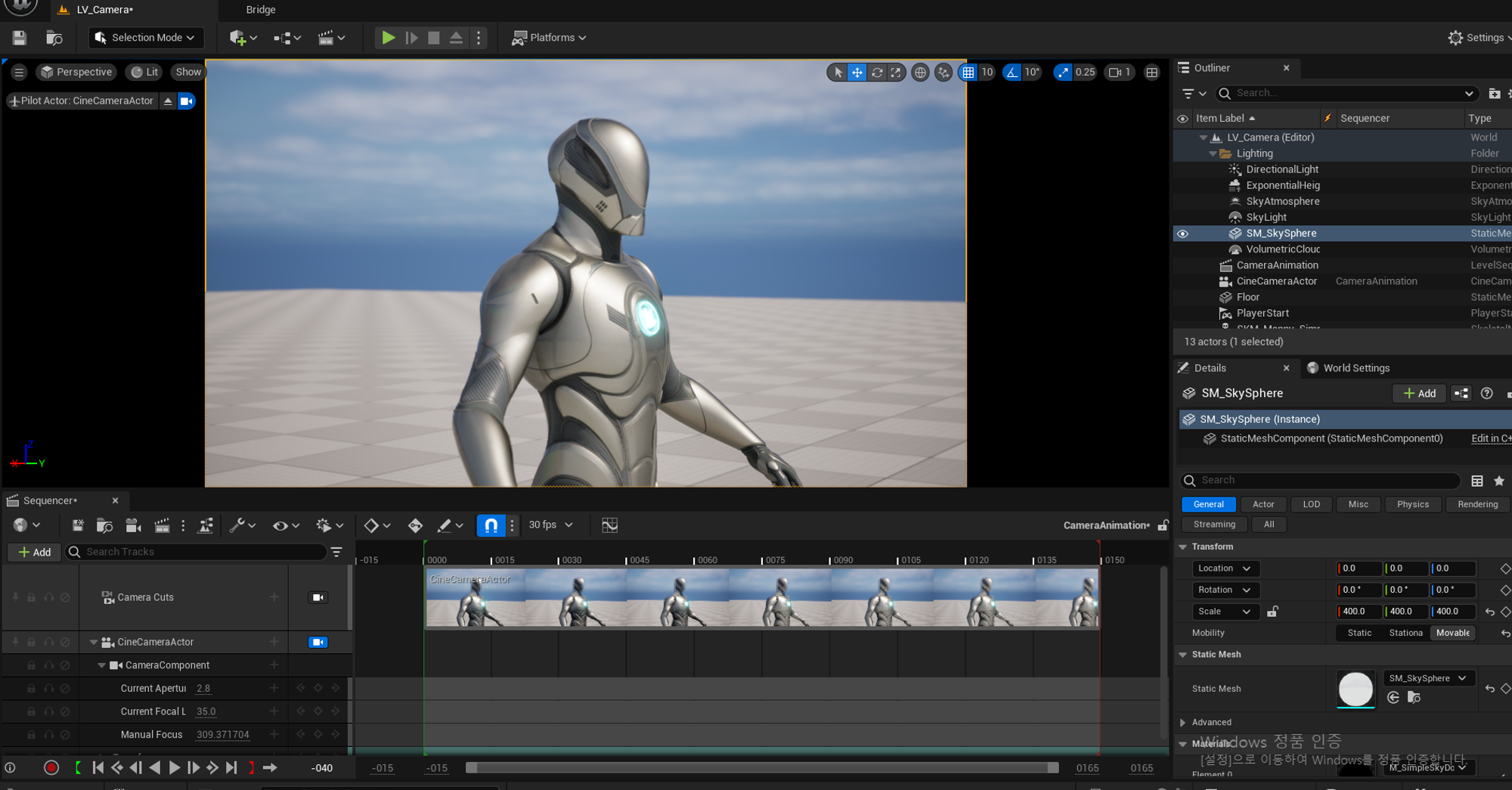Click the Perspective view button
This screenshot has height=790, width=1512.
76,72
